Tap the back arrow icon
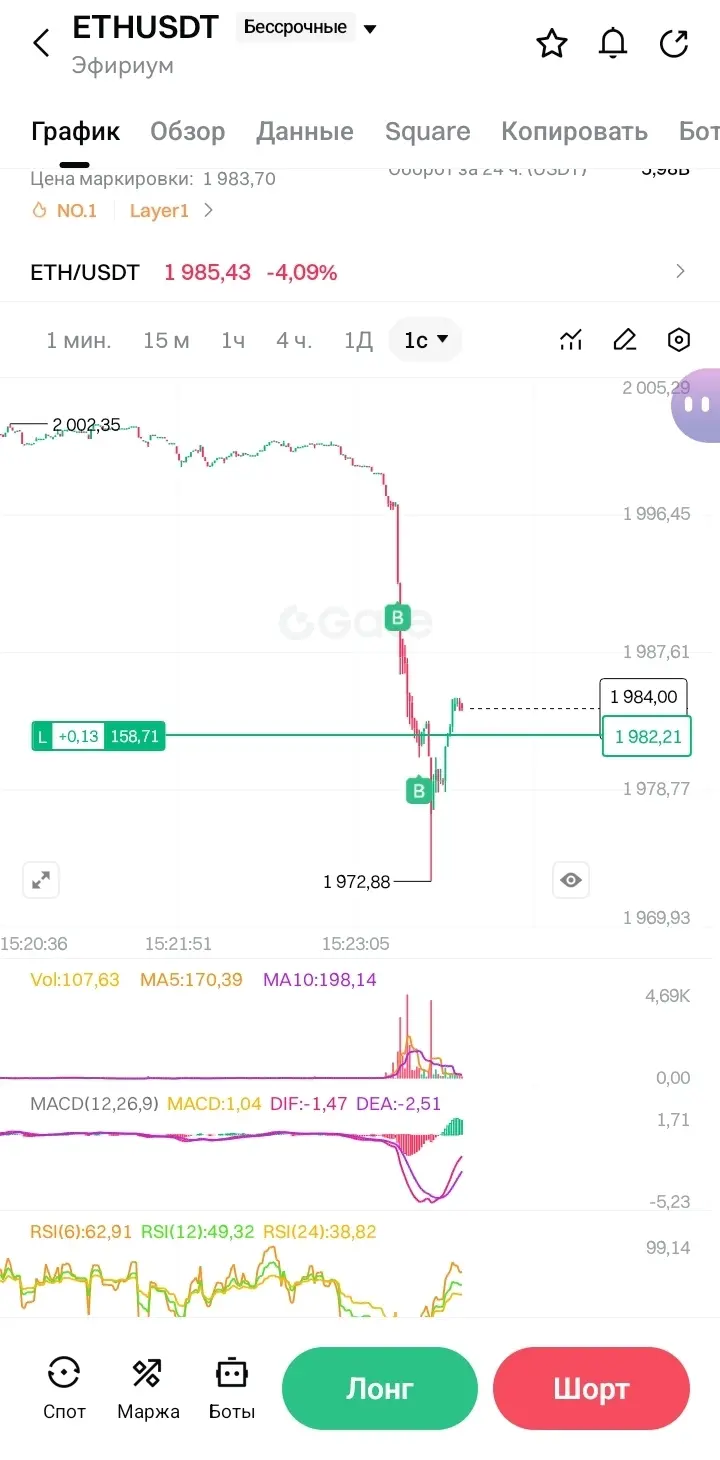Image resolution: width=720 pixels, height=1460 pixels. pyautogui.click(x=41, y=43)
